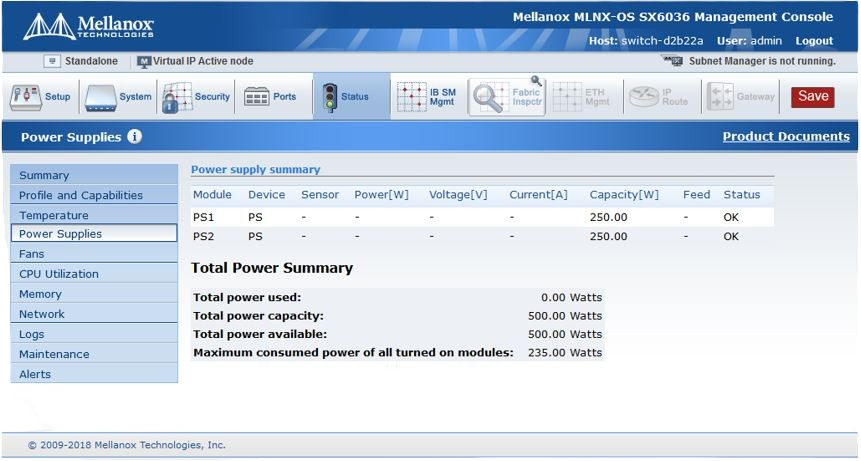This screenshot has width=861, height=461.
Task: Select Power Supplies in the sidebar
Action: (94, 233)
